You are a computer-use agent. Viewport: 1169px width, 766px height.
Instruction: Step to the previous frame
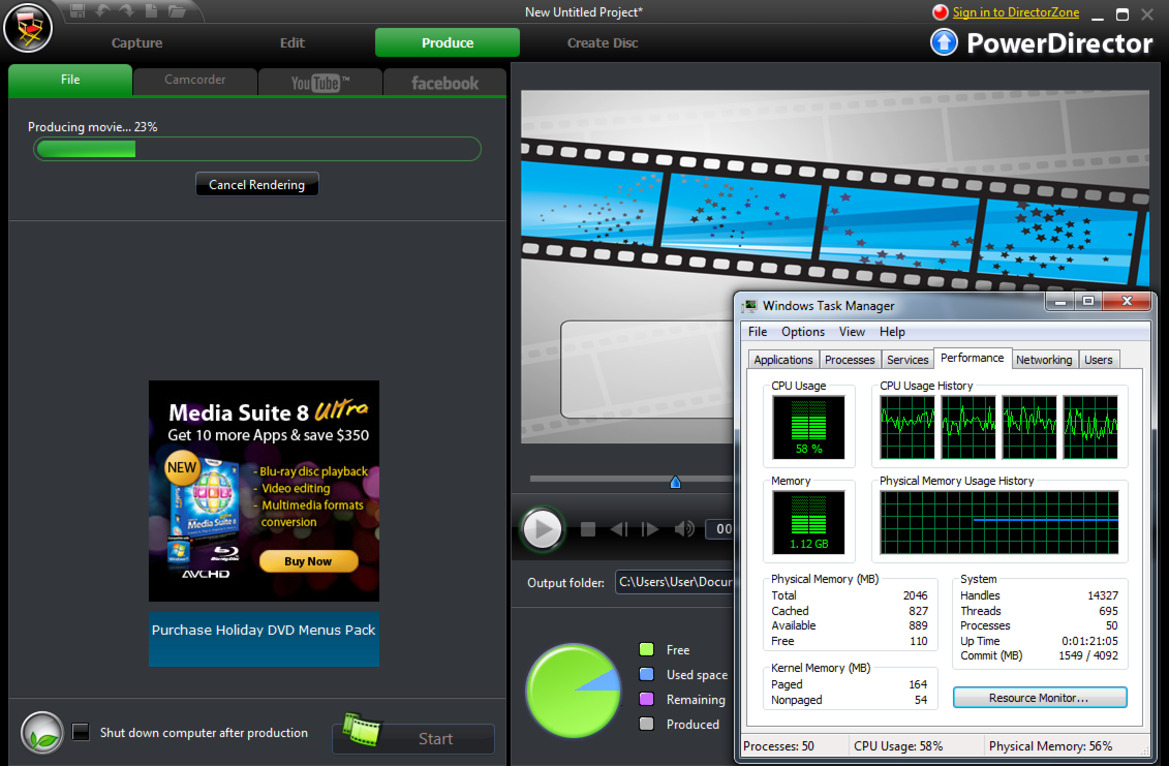(619, 530)
